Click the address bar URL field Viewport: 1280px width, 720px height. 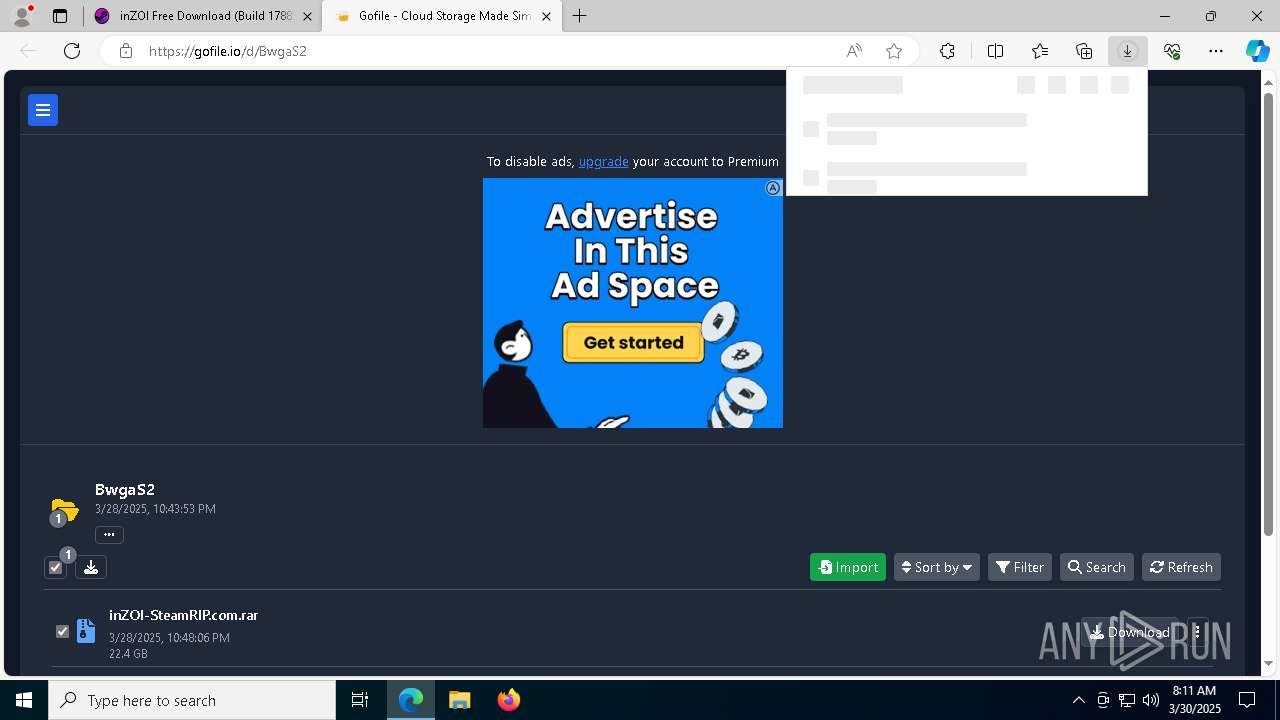click(x=490, y=51)
